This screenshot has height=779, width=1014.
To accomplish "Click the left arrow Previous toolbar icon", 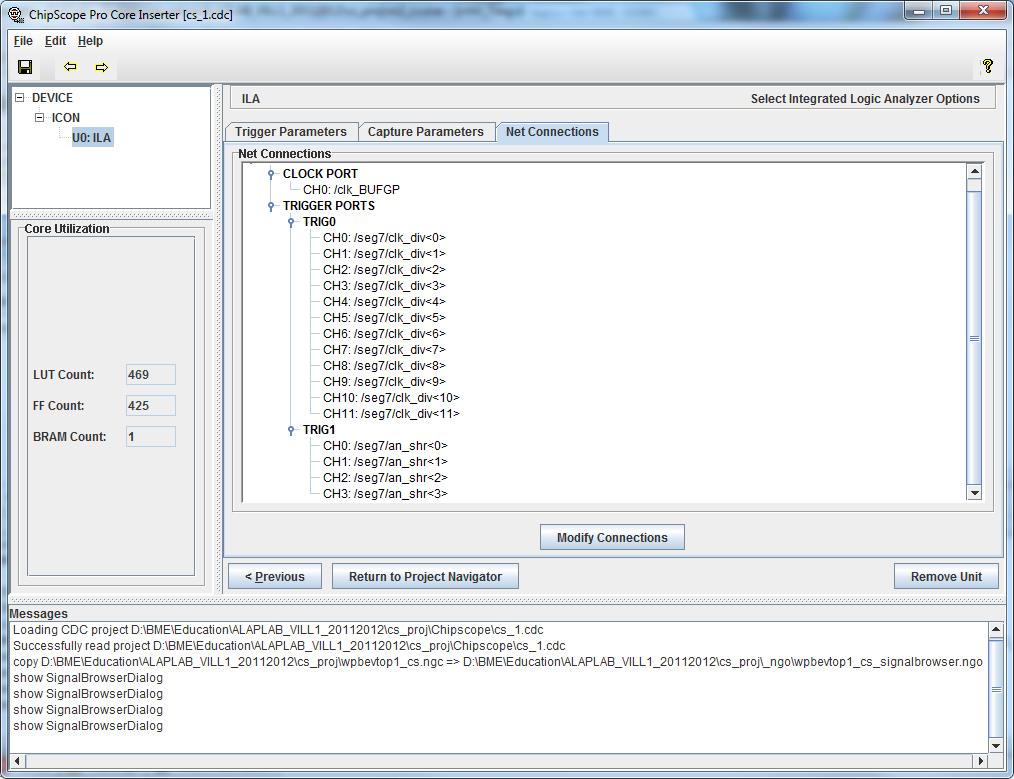I will [70, 67].
